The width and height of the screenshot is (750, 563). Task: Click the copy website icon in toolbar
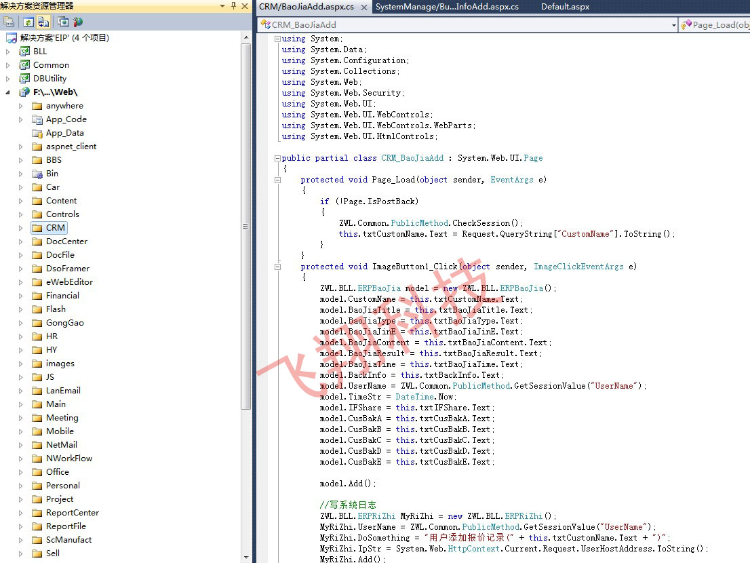point(63,21)
